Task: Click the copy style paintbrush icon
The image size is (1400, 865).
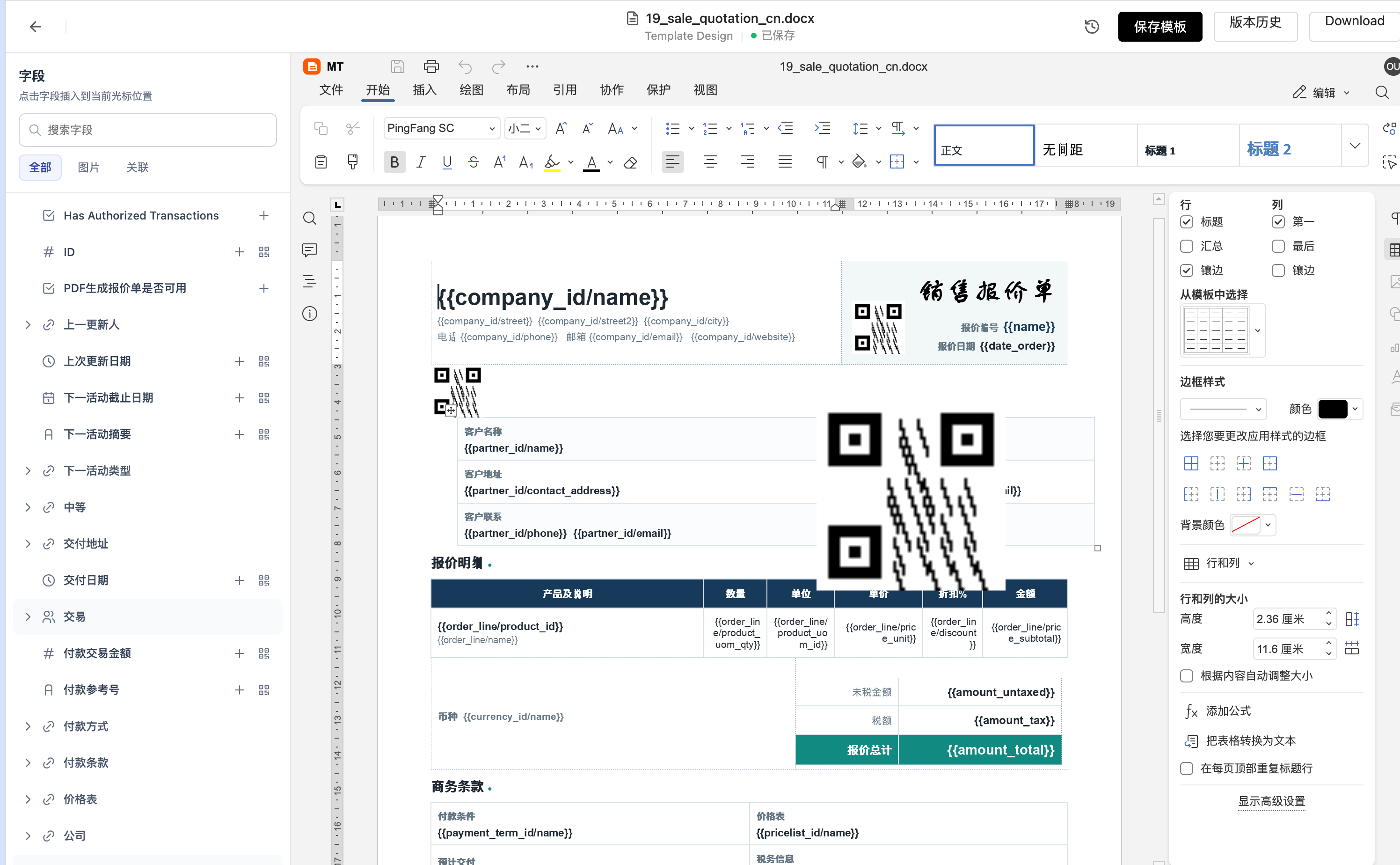Action: tap(352, 162)
